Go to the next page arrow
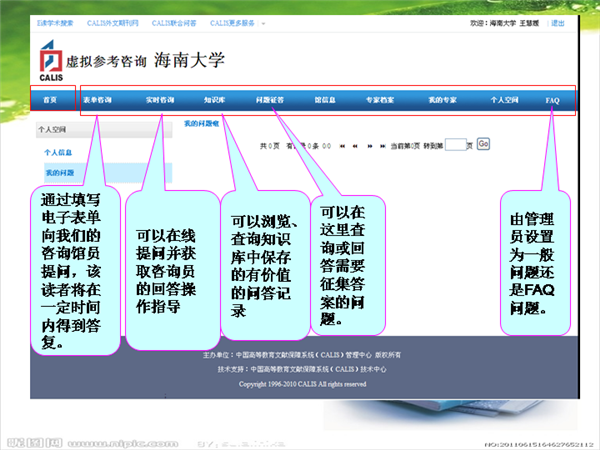The height and width of the screenshot is (450, 600). coord(370,146)
